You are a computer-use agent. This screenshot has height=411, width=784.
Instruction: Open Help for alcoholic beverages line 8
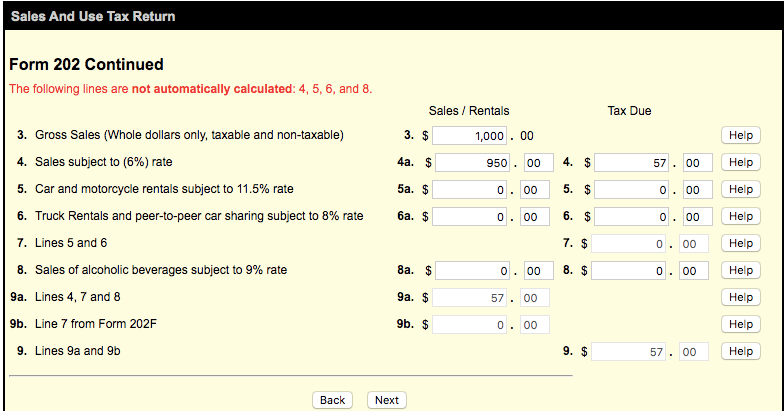tap(740, 270)
